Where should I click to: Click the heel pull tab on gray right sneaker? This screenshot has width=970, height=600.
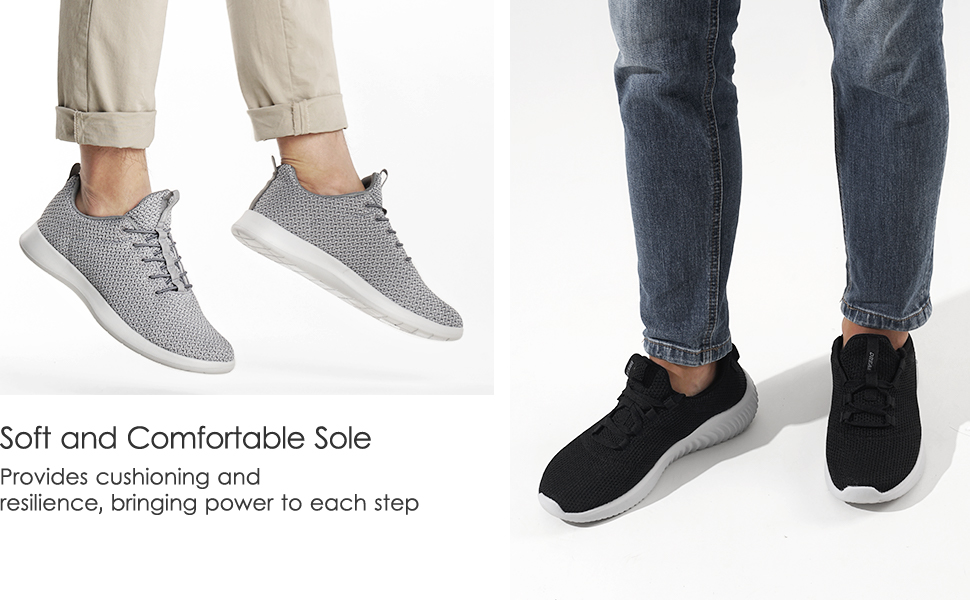(273, 164)
